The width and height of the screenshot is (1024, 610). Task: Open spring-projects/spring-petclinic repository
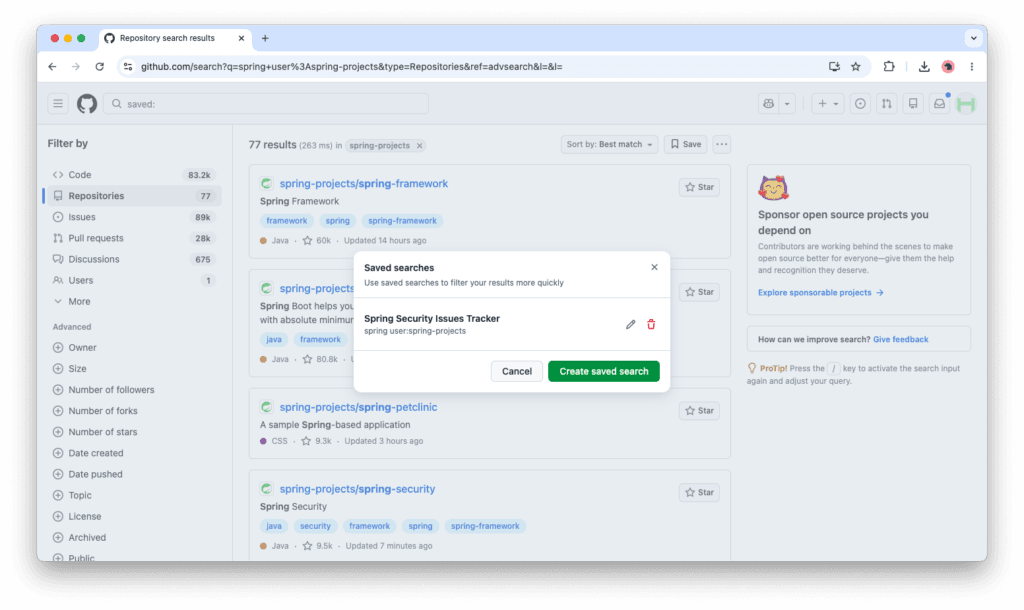(359, 407)
